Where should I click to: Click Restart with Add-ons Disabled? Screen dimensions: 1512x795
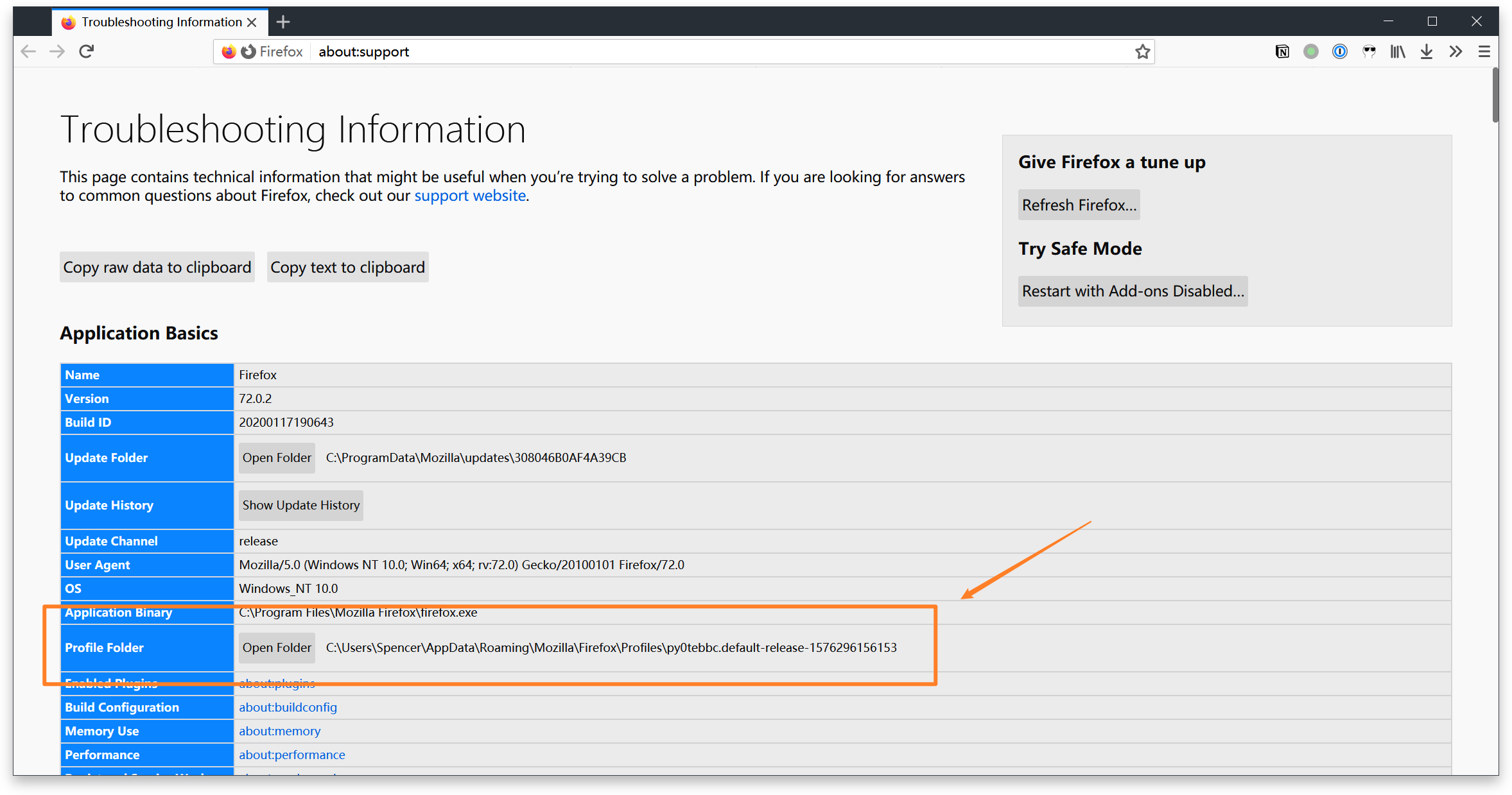click(x=1133, y=291)
